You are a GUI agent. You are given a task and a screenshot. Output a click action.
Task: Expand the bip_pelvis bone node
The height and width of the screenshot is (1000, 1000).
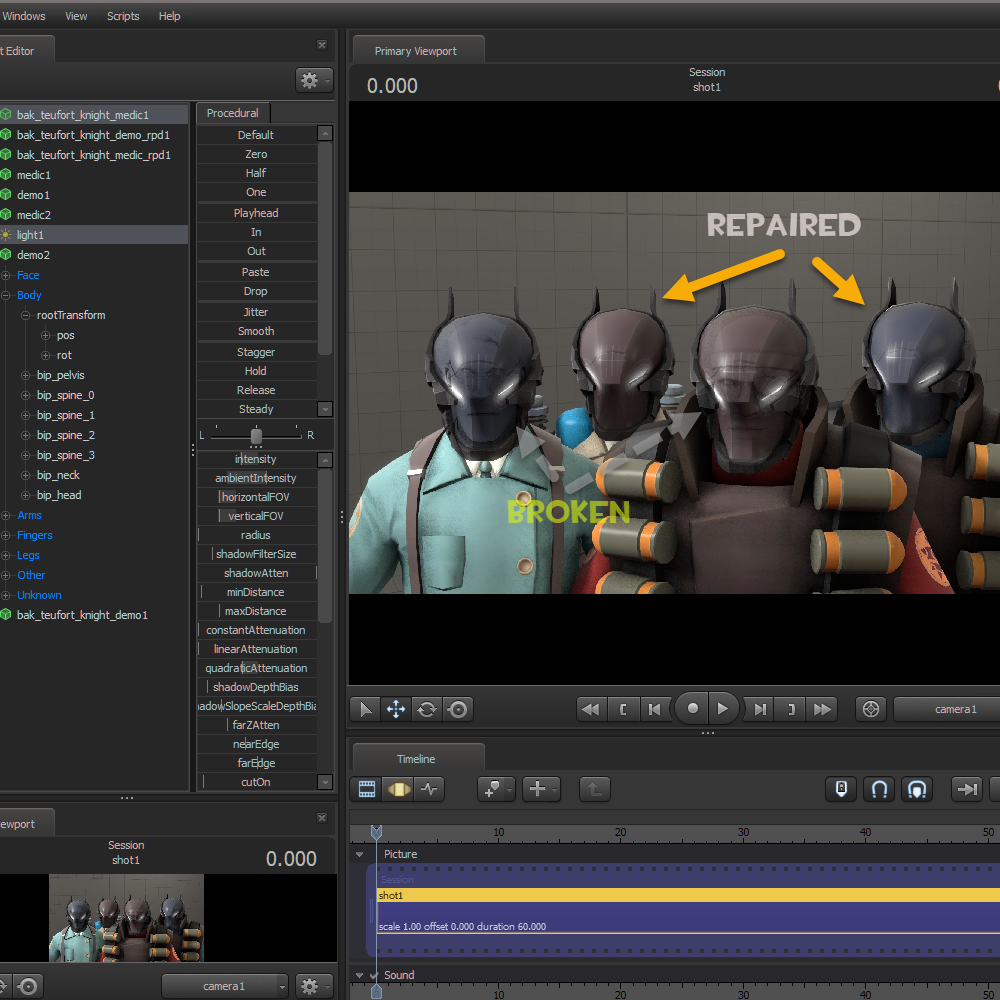point(26,375)
